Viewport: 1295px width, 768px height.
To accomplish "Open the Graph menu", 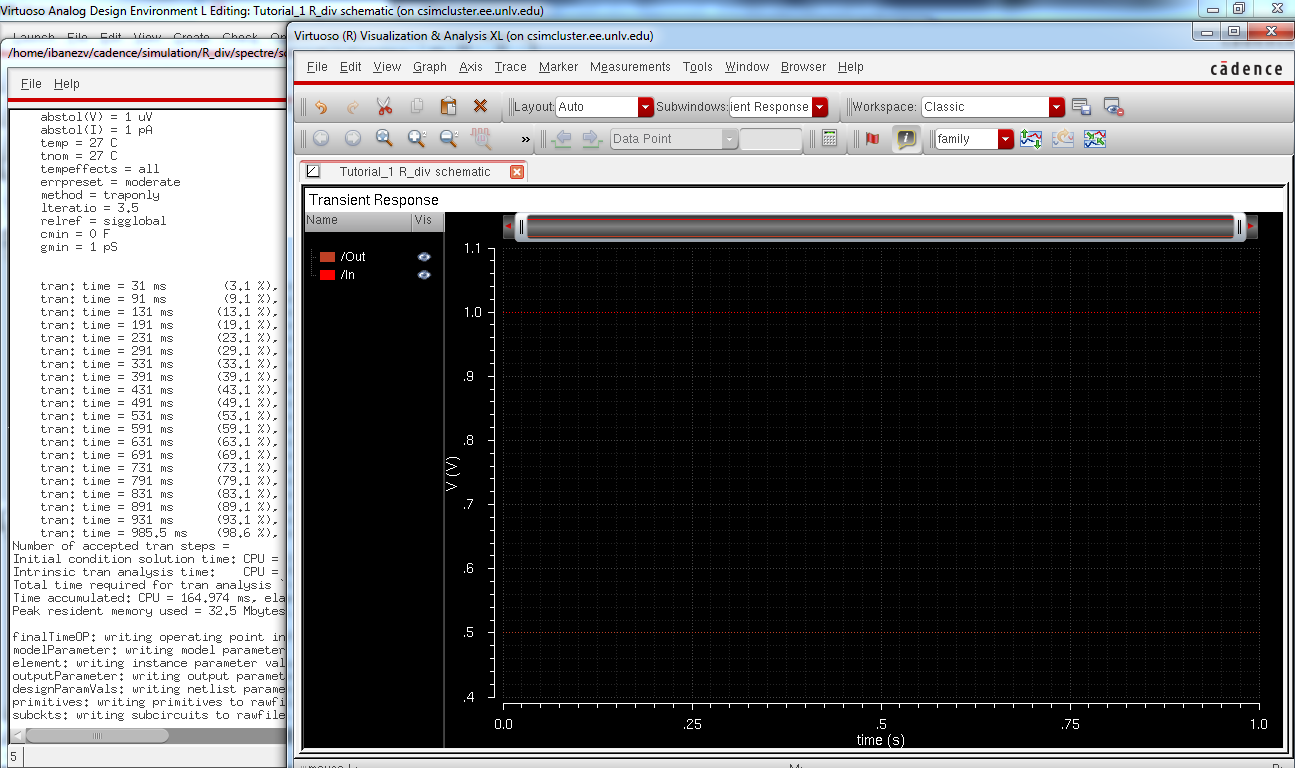I will click(x=430, y=67).
